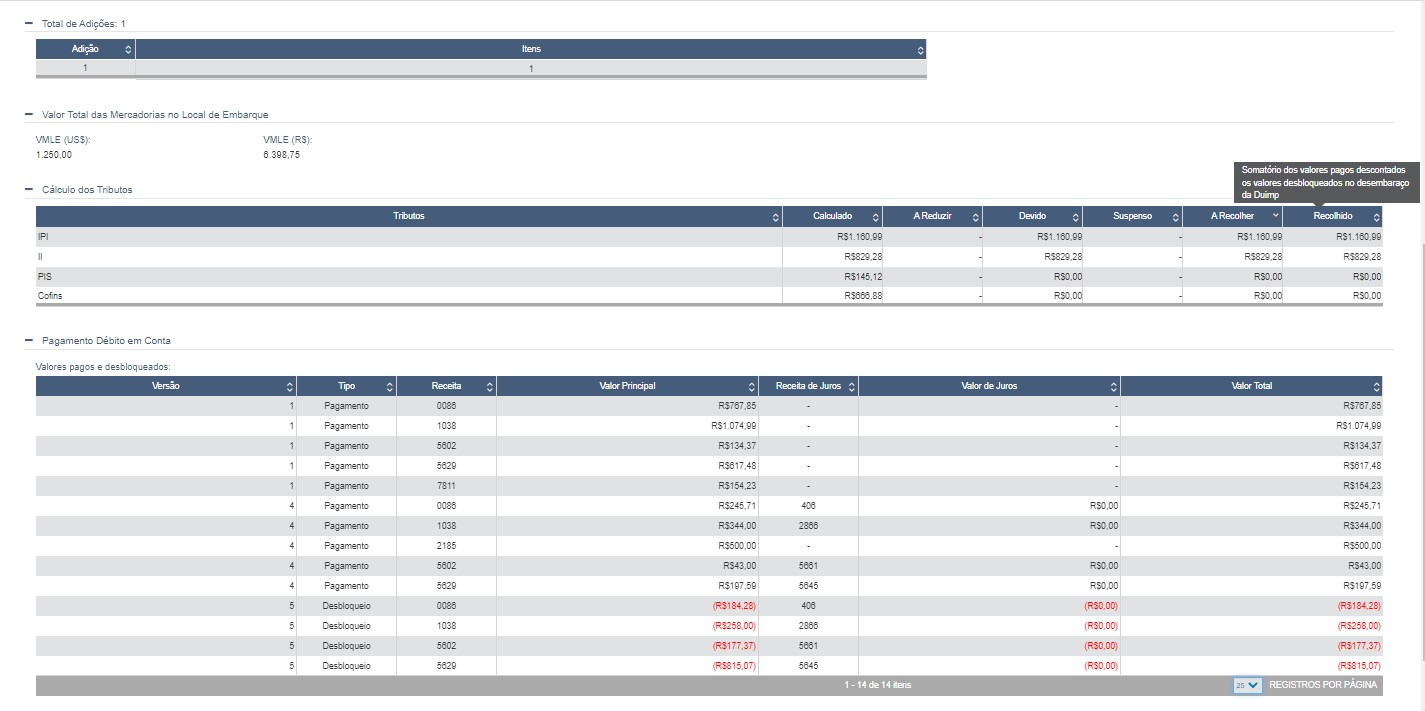1425x711 pixels.
Task: Click sort icon on Valor Principal header
Action: 751,387
